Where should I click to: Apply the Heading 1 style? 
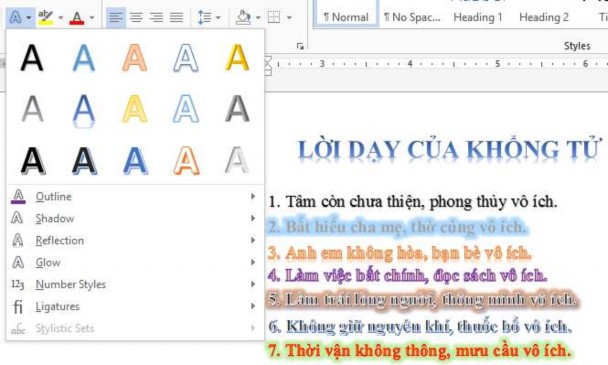pyautogui.click(x=478, y=17)
